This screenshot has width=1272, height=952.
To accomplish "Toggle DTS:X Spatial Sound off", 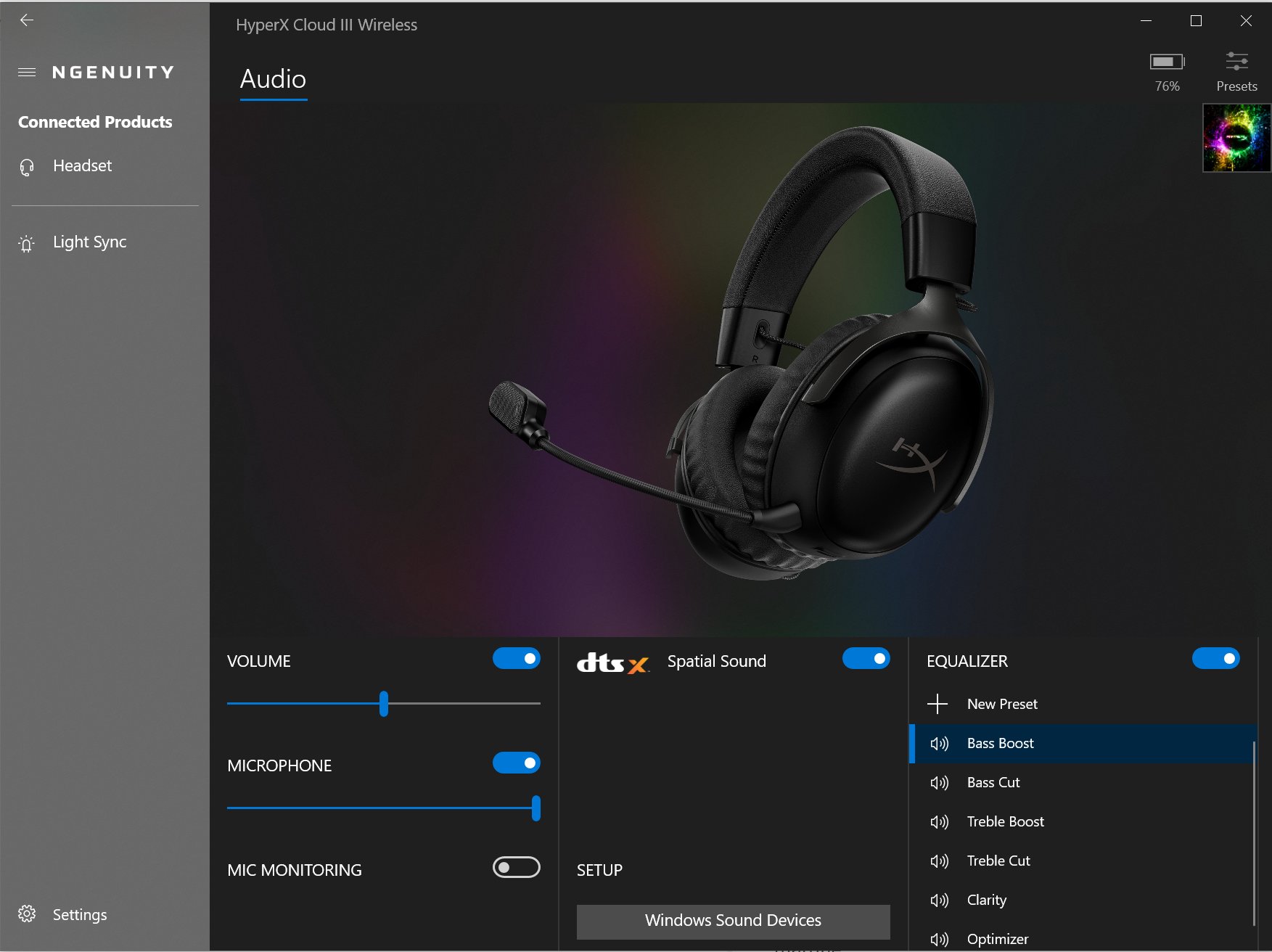I will click(866, 659).
